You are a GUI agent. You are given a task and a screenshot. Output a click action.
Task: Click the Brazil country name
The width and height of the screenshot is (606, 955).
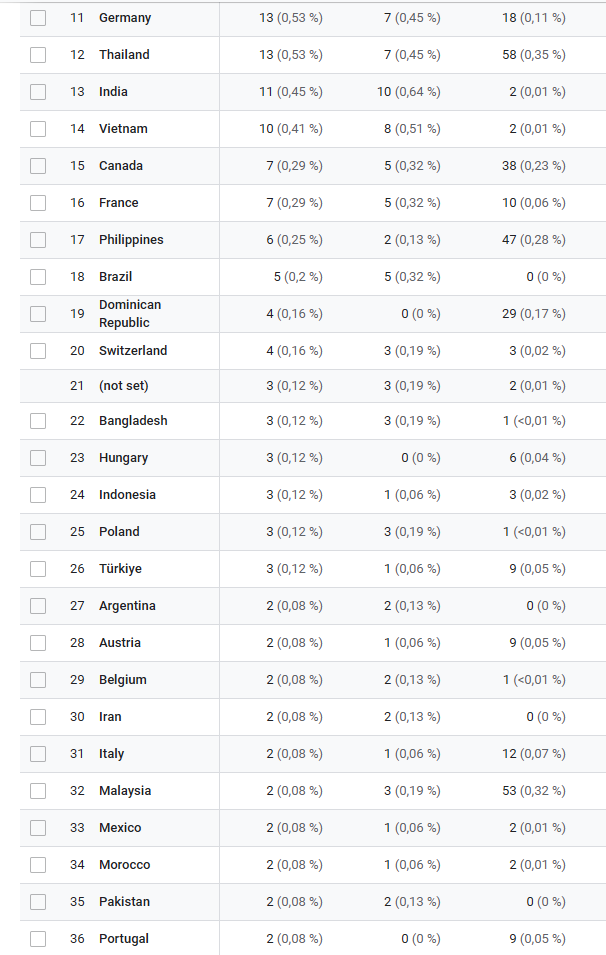point(115,277)
